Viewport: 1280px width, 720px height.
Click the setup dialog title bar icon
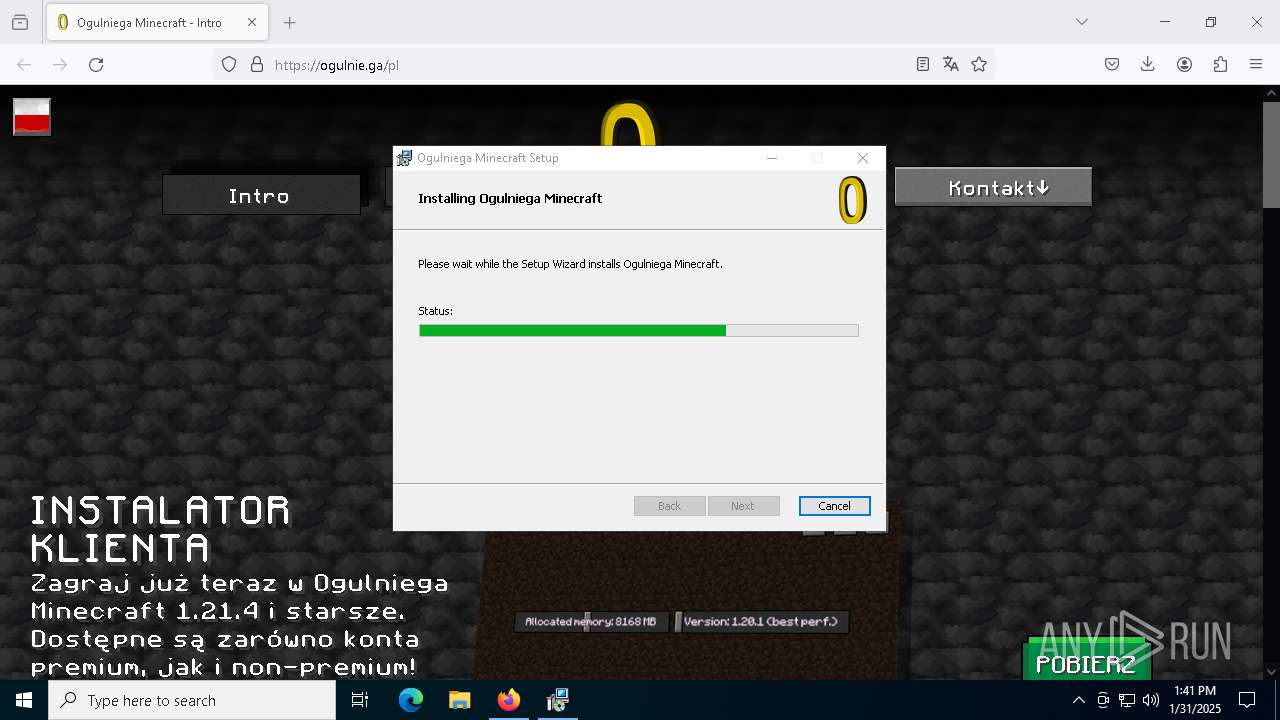tap(404, 158)
